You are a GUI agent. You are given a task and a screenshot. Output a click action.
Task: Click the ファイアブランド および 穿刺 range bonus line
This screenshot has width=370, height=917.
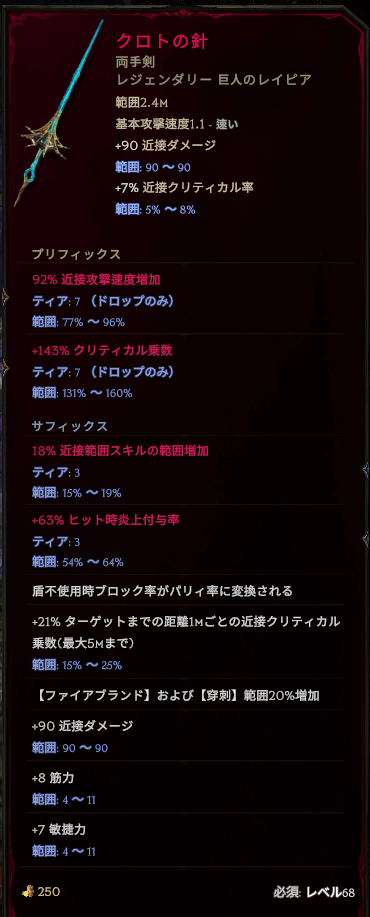click(175, 695)
